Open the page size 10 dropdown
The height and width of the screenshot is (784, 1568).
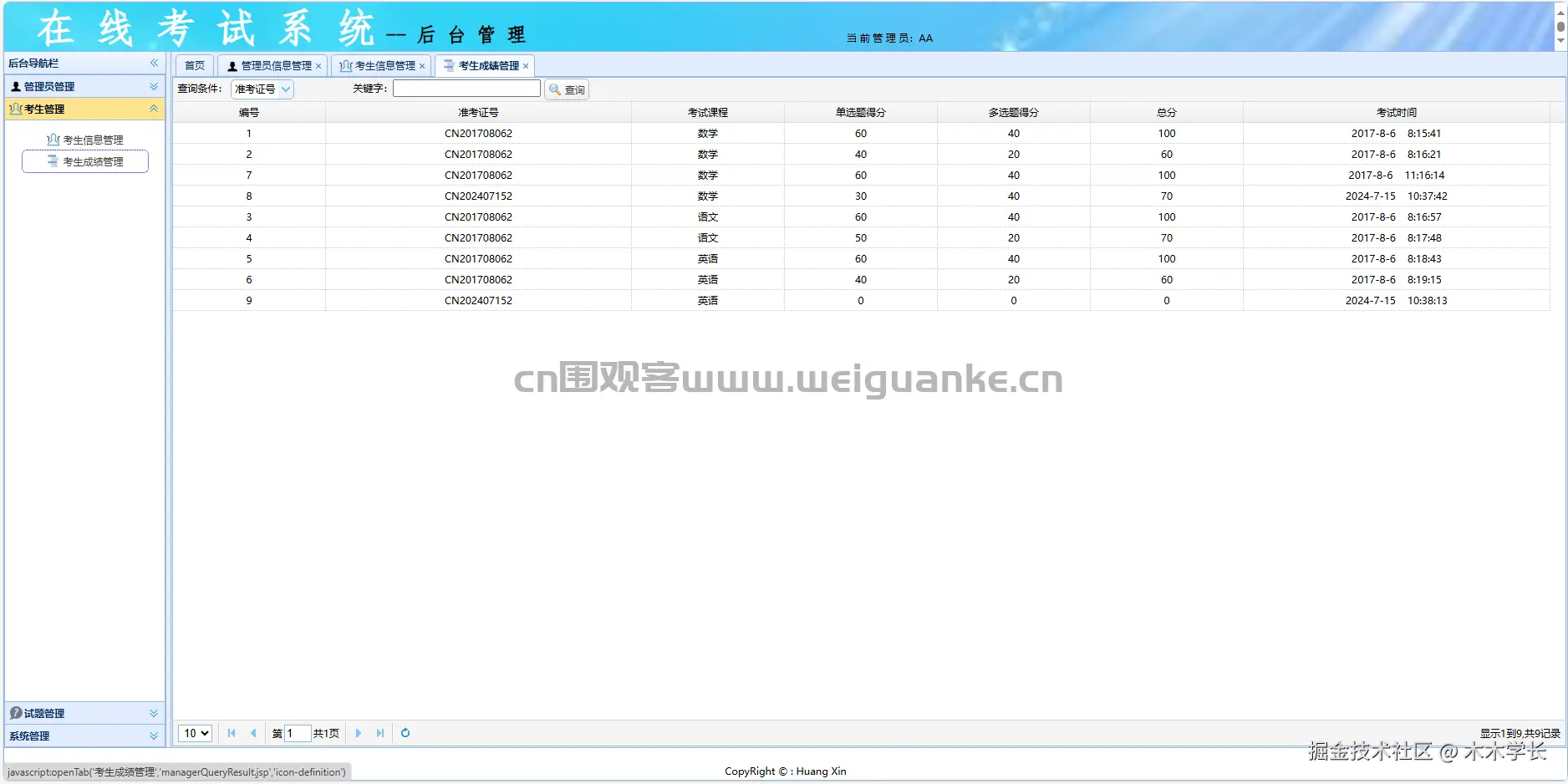click(x=195, y=733)
